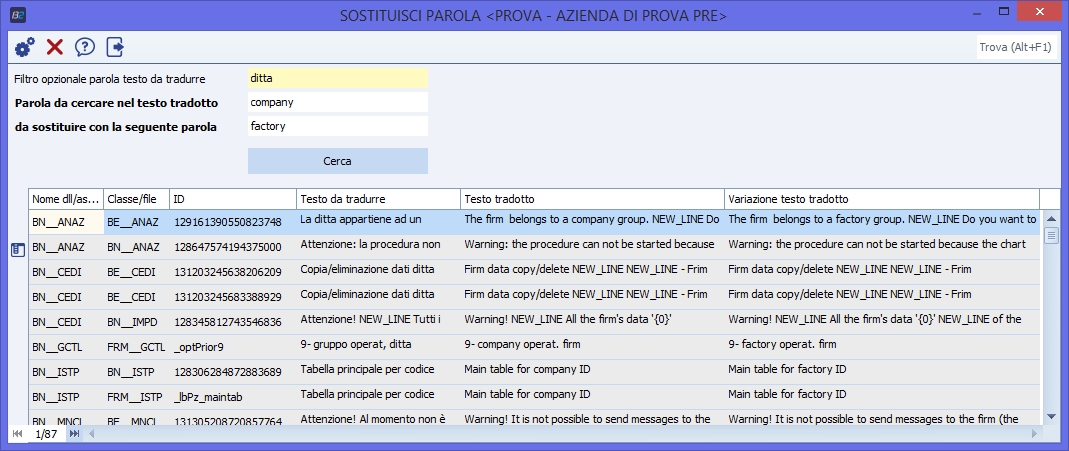Click the search word field containing company

[337, 102]
